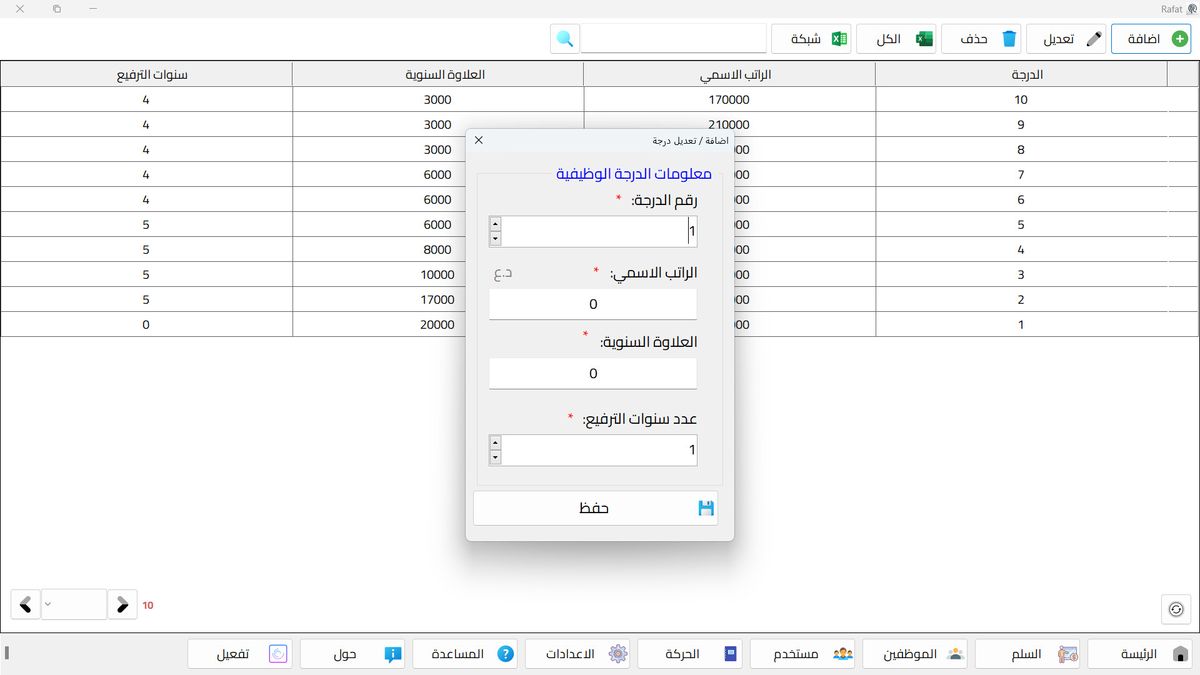1200x675 pixels.
Task: Increase grade number with up arrow
Action: click(495, 224)
